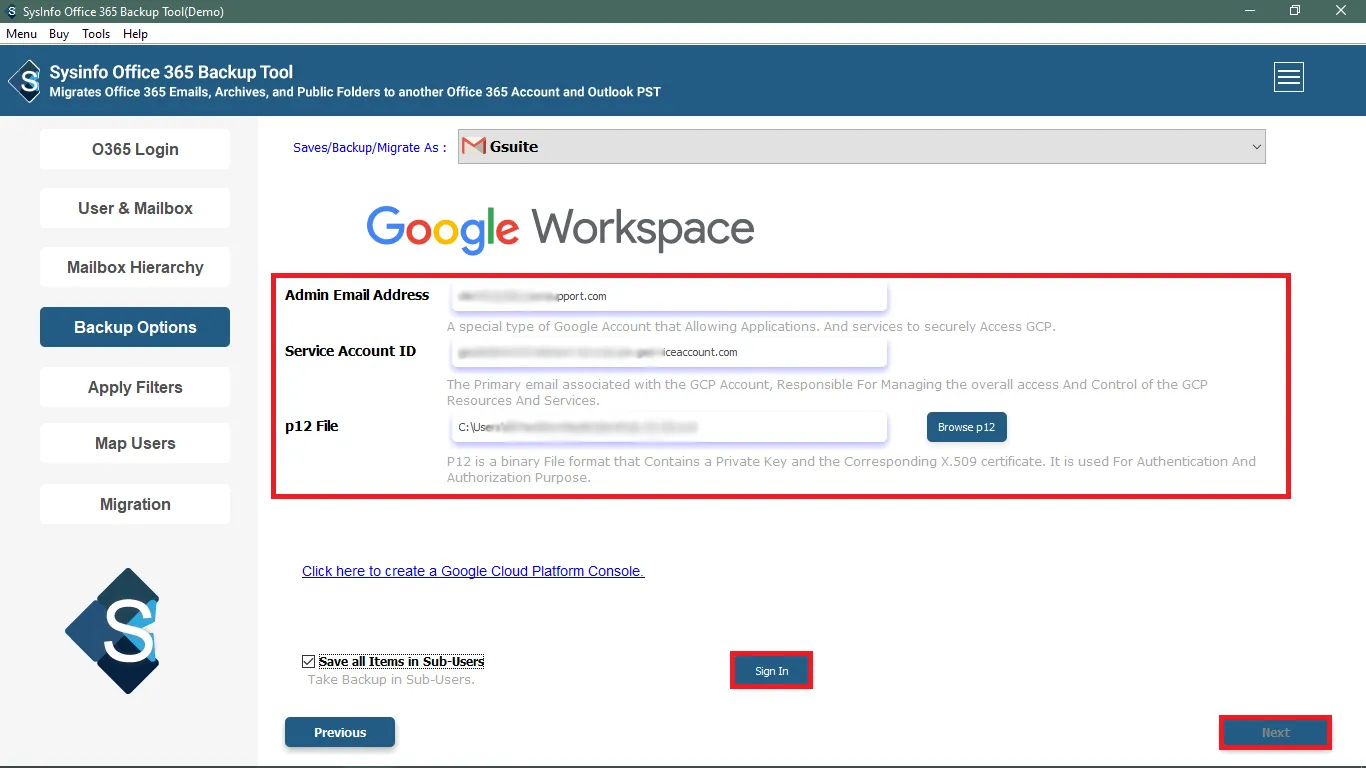Open the Mailbox Hierarchy step

pos(135,267)
